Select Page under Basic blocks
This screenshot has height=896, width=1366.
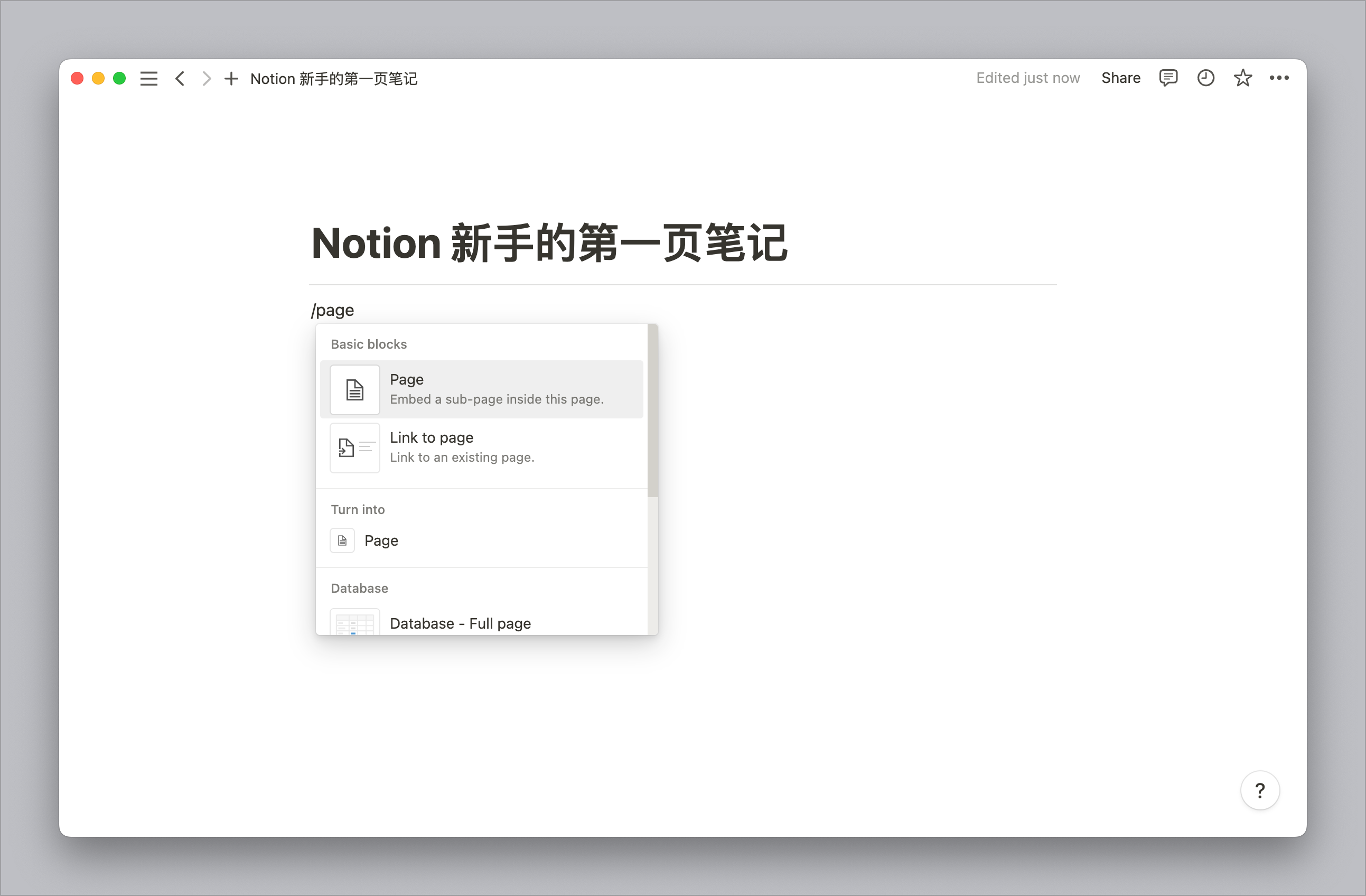(x=482, y=389)
